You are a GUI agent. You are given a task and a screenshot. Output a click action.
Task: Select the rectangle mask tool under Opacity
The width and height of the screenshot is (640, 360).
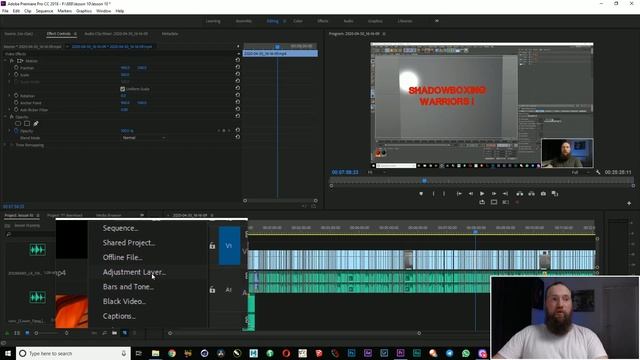(27, 123)
